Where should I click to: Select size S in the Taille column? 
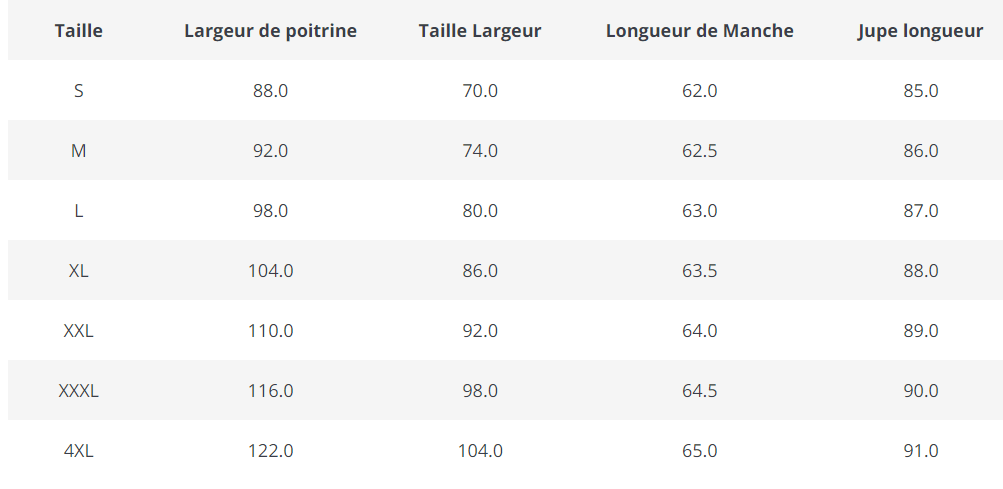(x=79, y=91)
